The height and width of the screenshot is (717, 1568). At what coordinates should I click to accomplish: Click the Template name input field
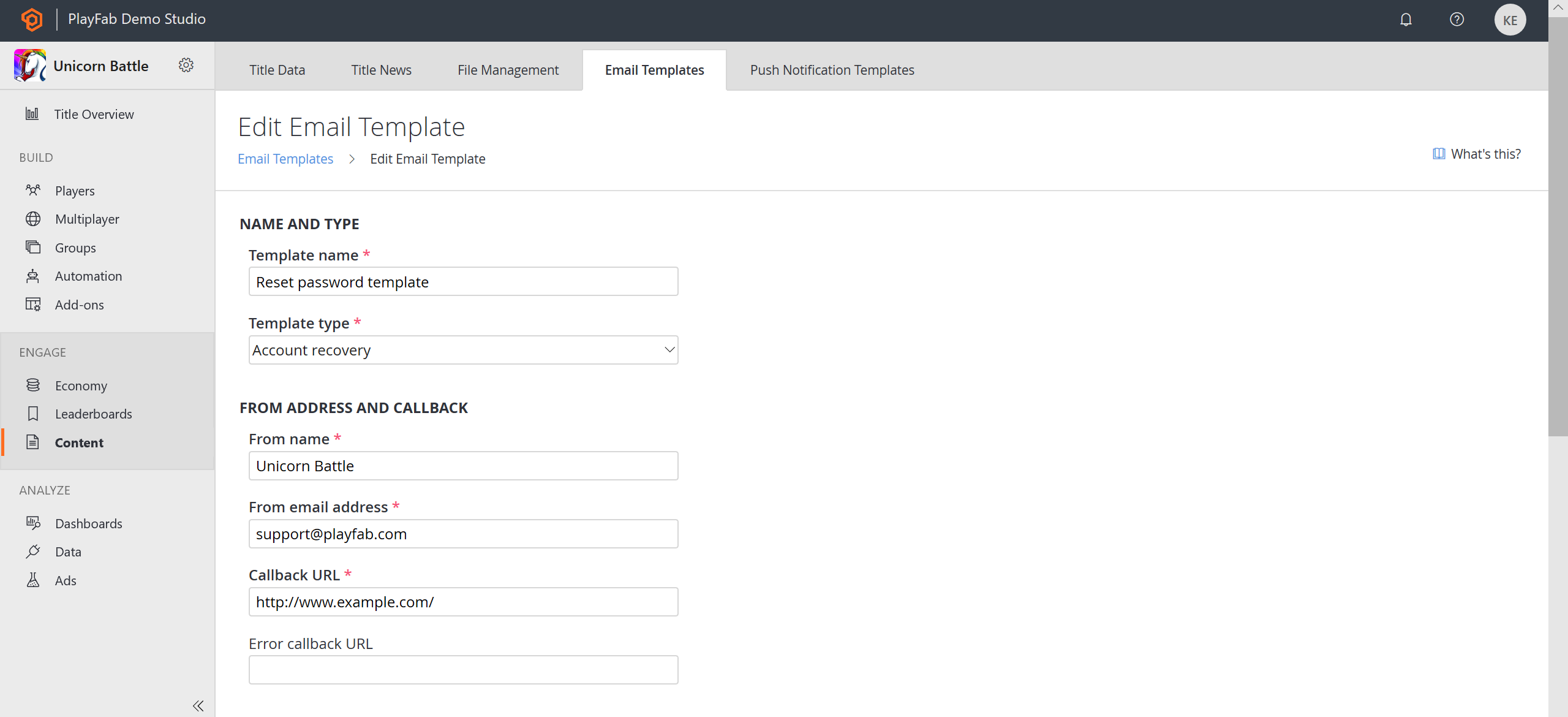(463, 281)
